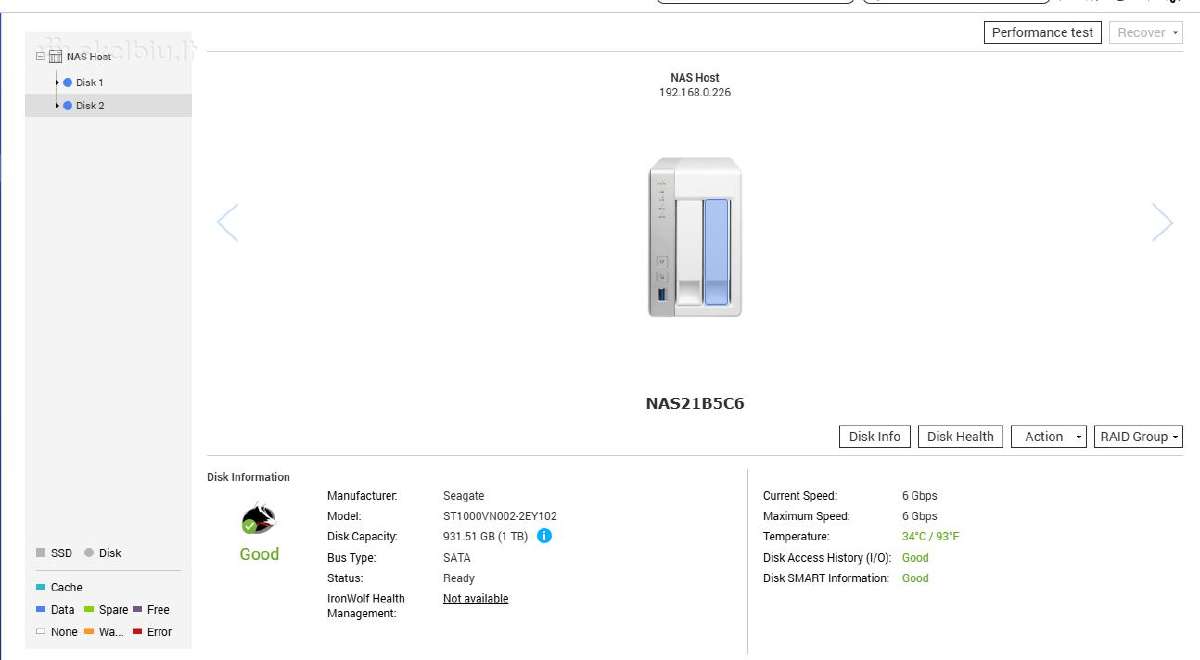
Task: Click the Disk legend circle
Action: point(89,553)
